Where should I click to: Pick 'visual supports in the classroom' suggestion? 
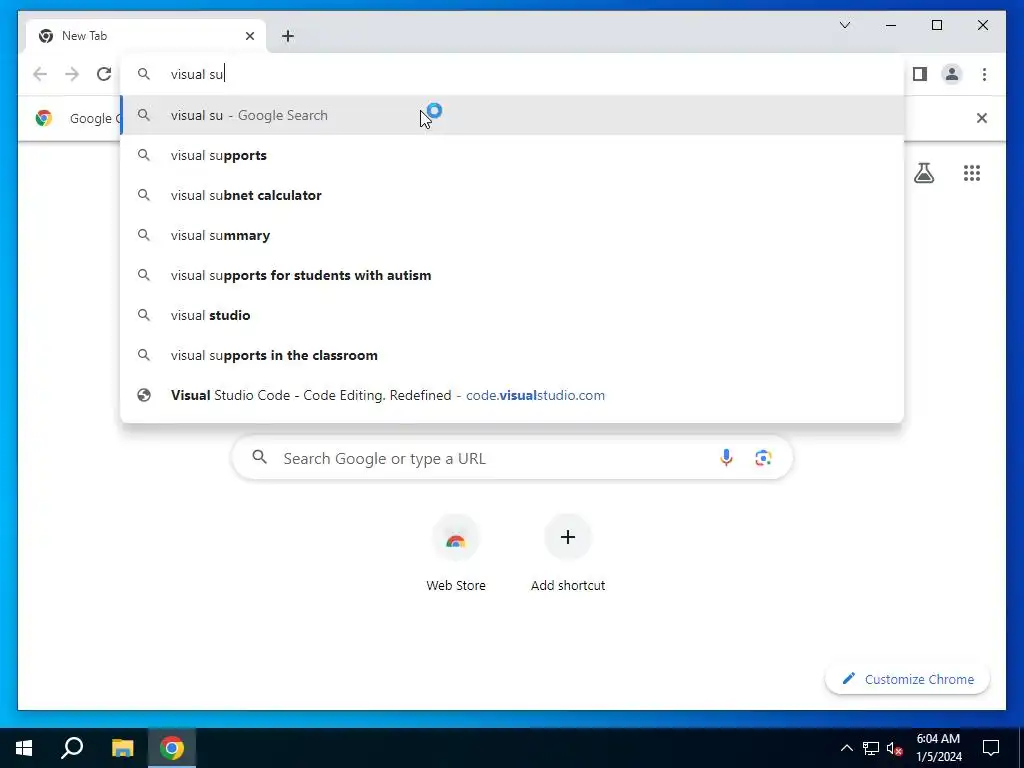tap(512, 355)
